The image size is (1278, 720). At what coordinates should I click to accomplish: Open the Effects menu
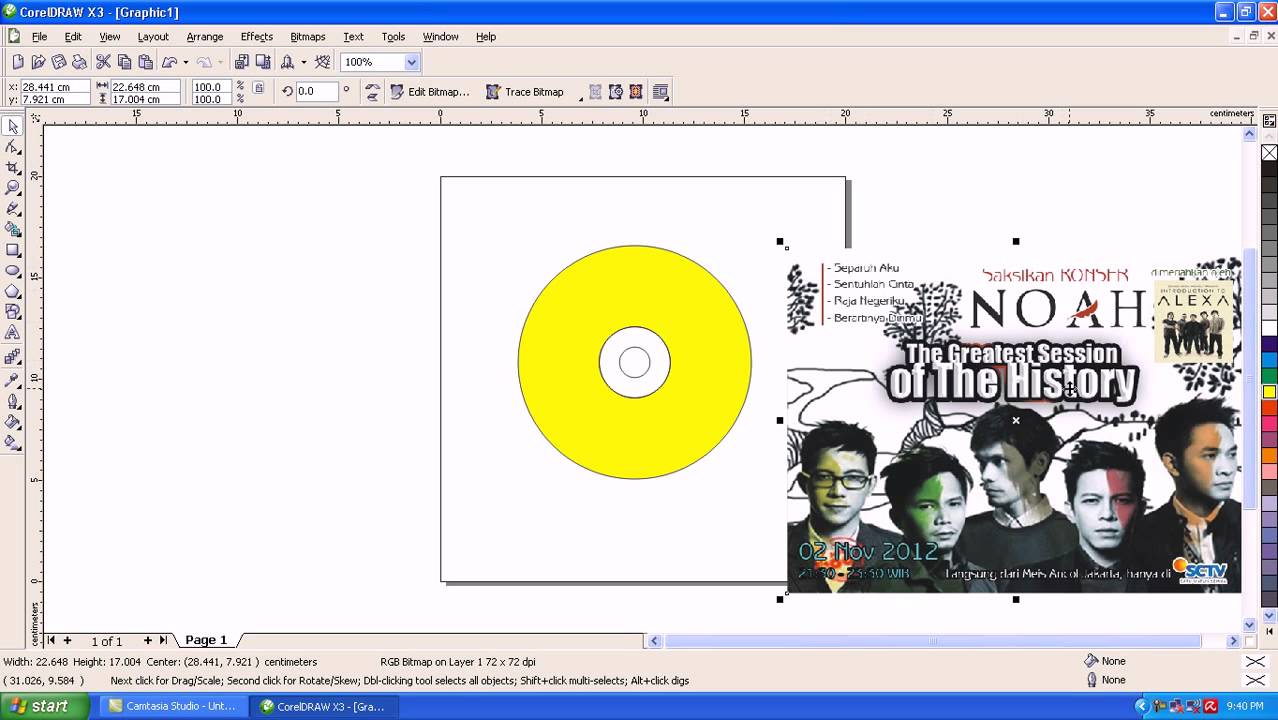pyautogui.click(x=257, y=37)
